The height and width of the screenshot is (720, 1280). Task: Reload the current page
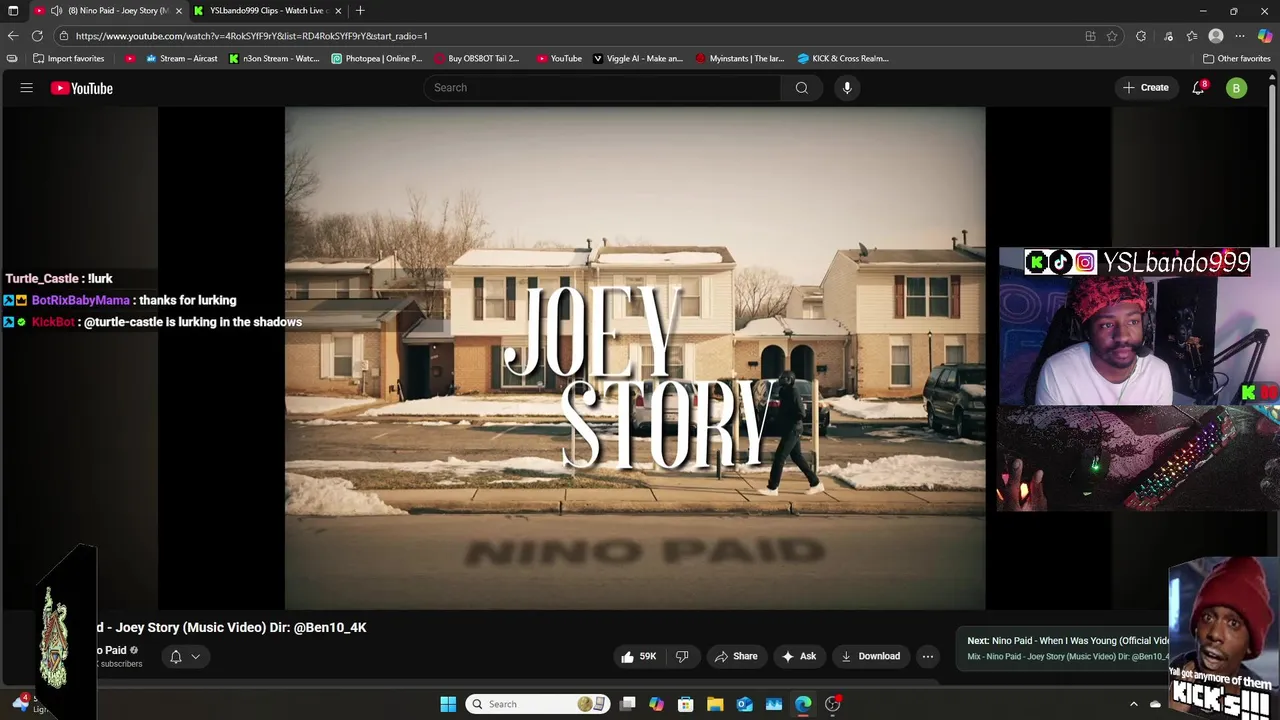37,36
